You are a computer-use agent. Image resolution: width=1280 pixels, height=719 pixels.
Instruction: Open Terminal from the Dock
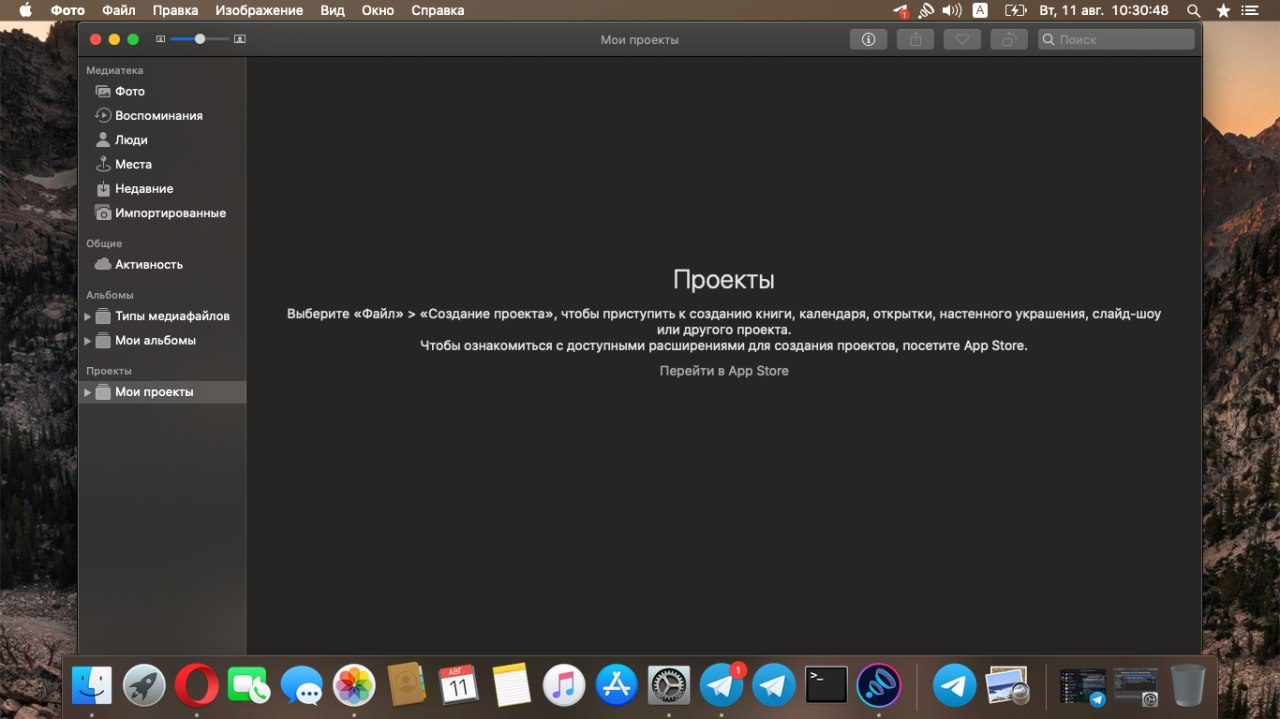pyautogui.click(x=826, y=686)
